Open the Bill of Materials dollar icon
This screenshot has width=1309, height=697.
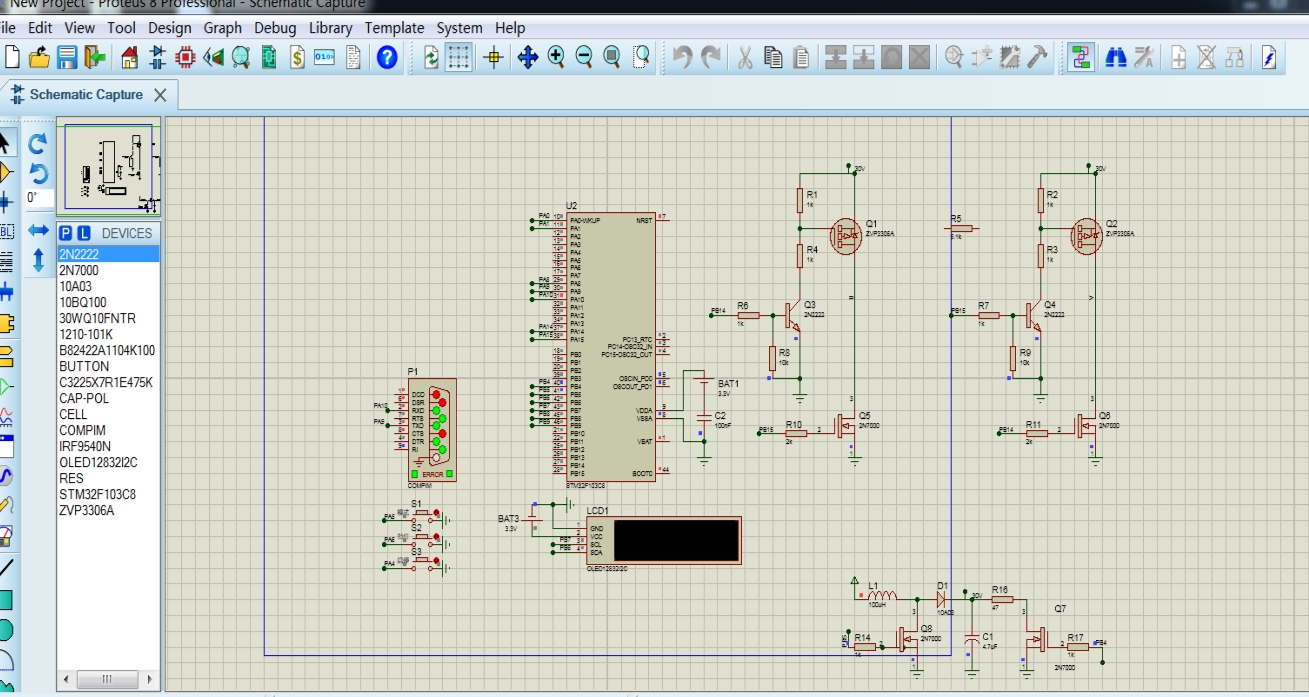(x=297, y=57)
